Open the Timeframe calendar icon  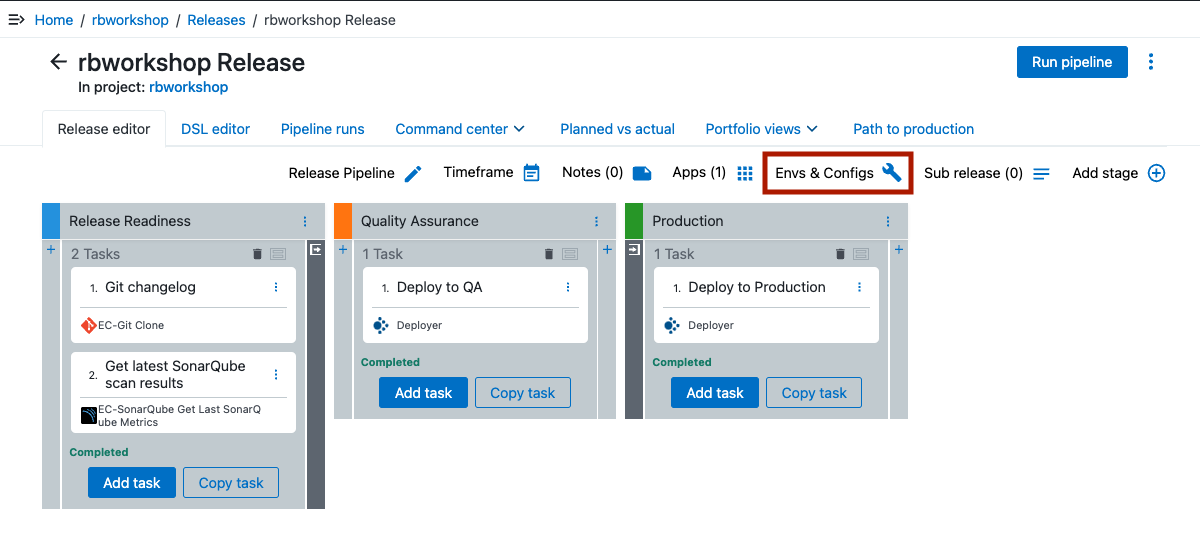(531, 173)
